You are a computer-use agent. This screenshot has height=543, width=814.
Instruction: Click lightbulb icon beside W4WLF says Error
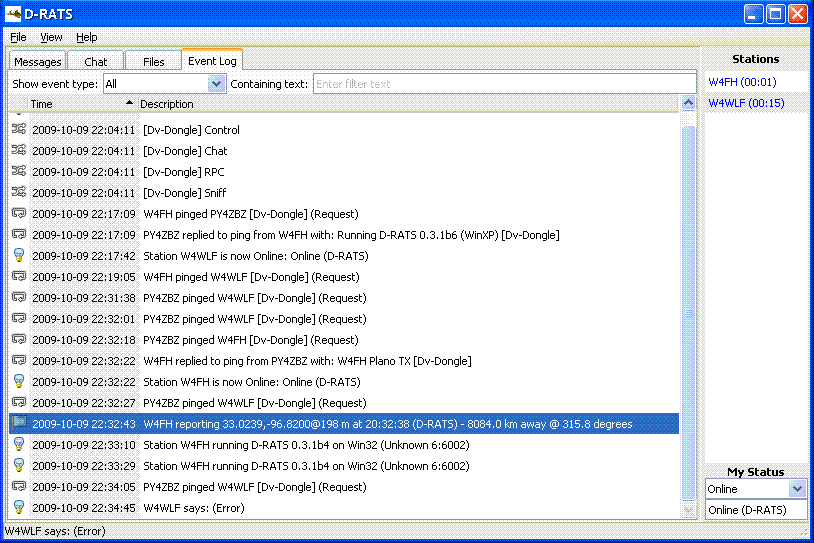(x=19, y=507)
